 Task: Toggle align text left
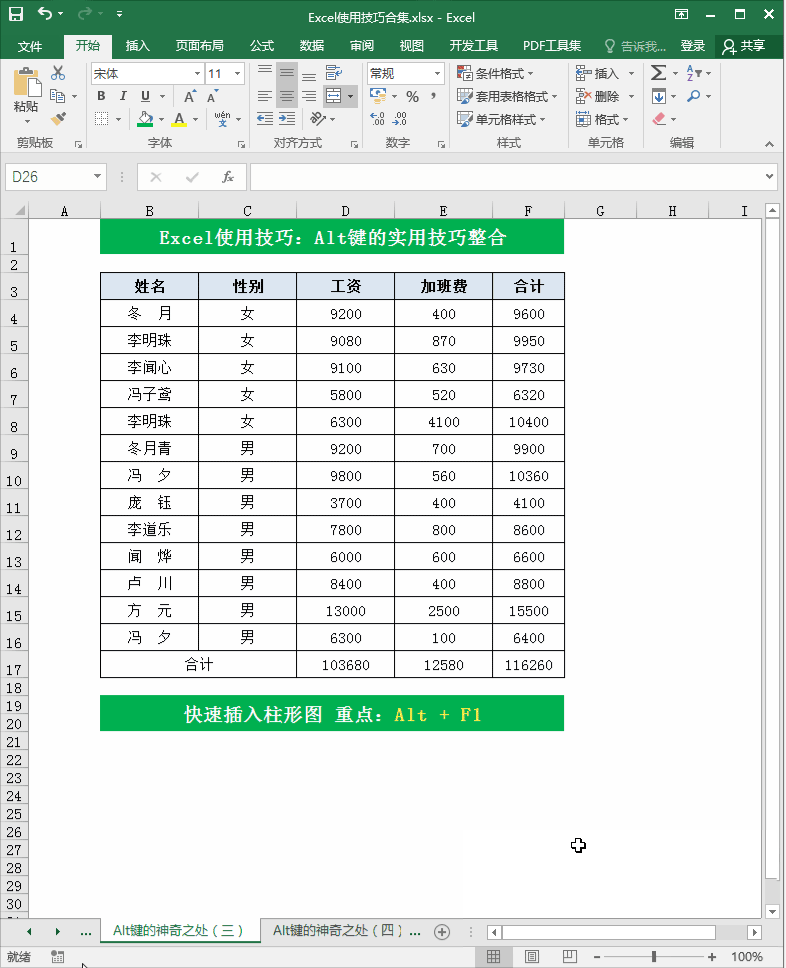pos(265,96)
